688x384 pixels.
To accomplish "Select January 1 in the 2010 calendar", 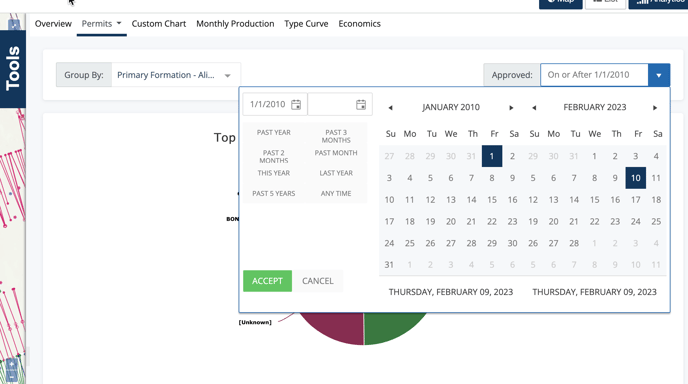I will click(x=492, y=156).
